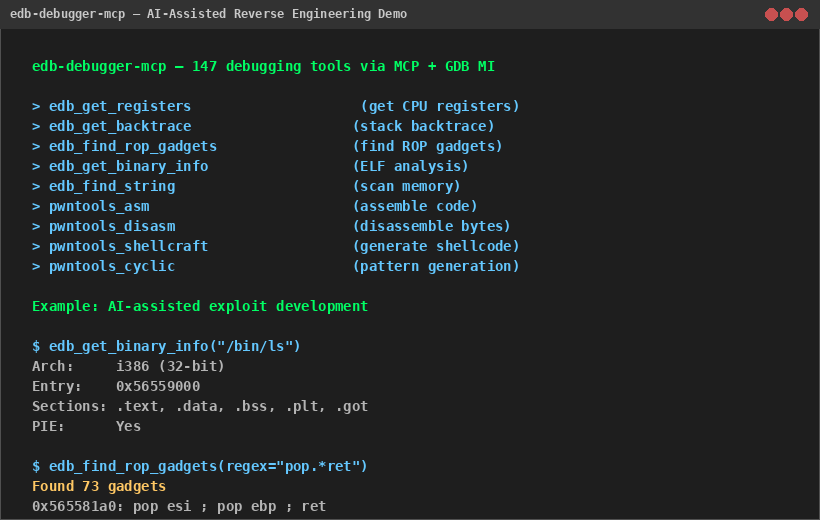Select the edb_get_registers entry

click(x=120, y=106)
